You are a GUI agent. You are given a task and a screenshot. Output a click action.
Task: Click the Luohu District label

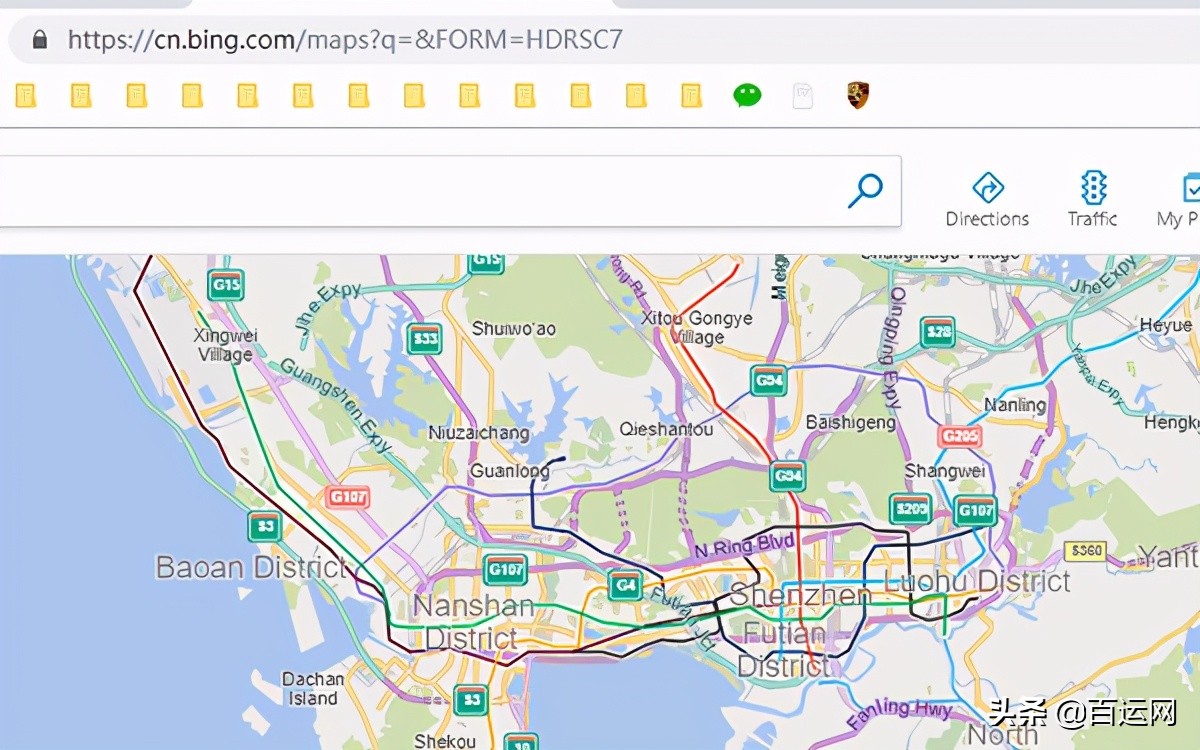pyautogui.click(x=978, y=581)
